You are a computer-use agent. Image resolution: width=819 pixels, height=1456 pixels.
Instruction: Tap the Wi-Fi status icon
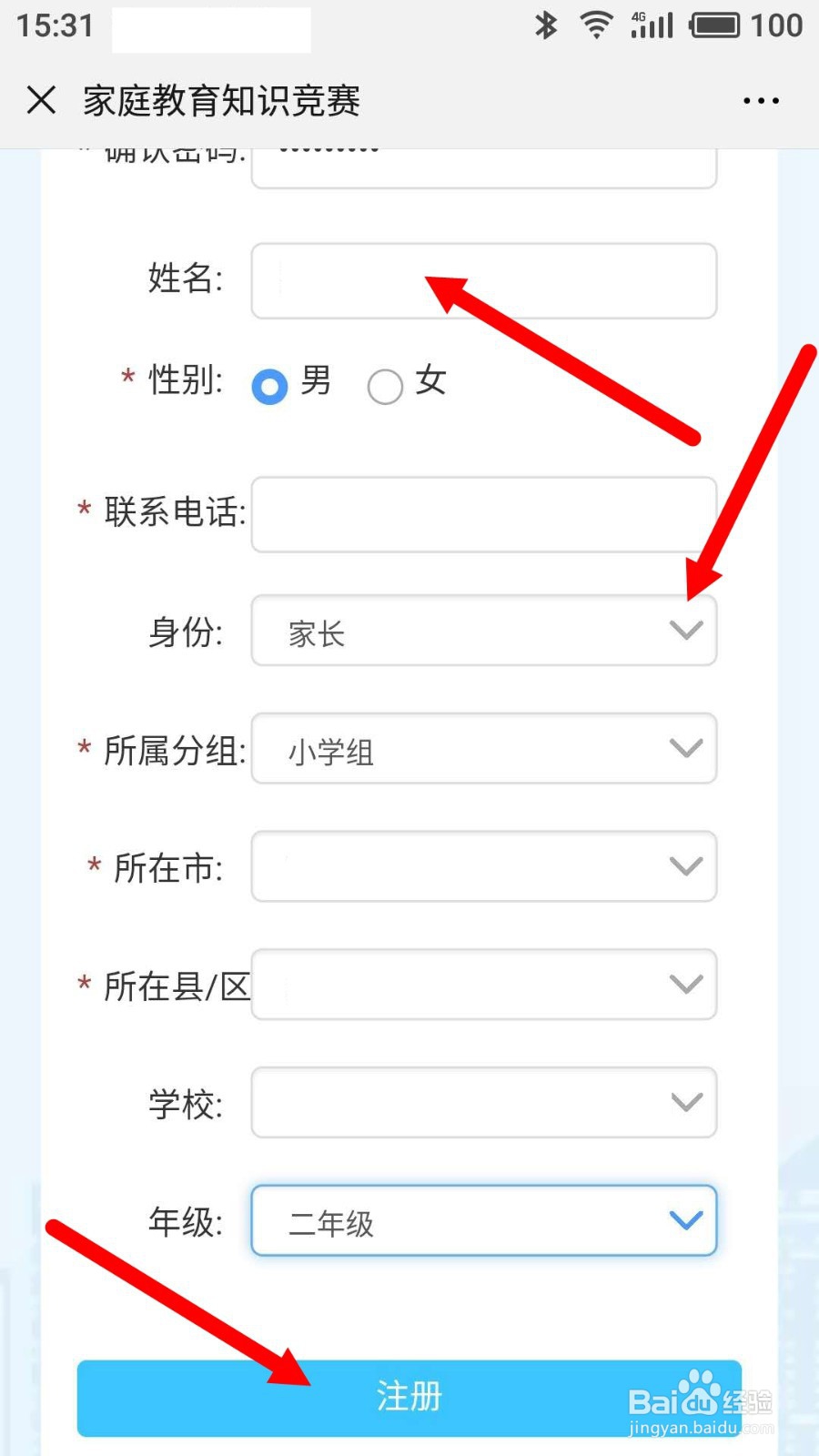[596, 25]
